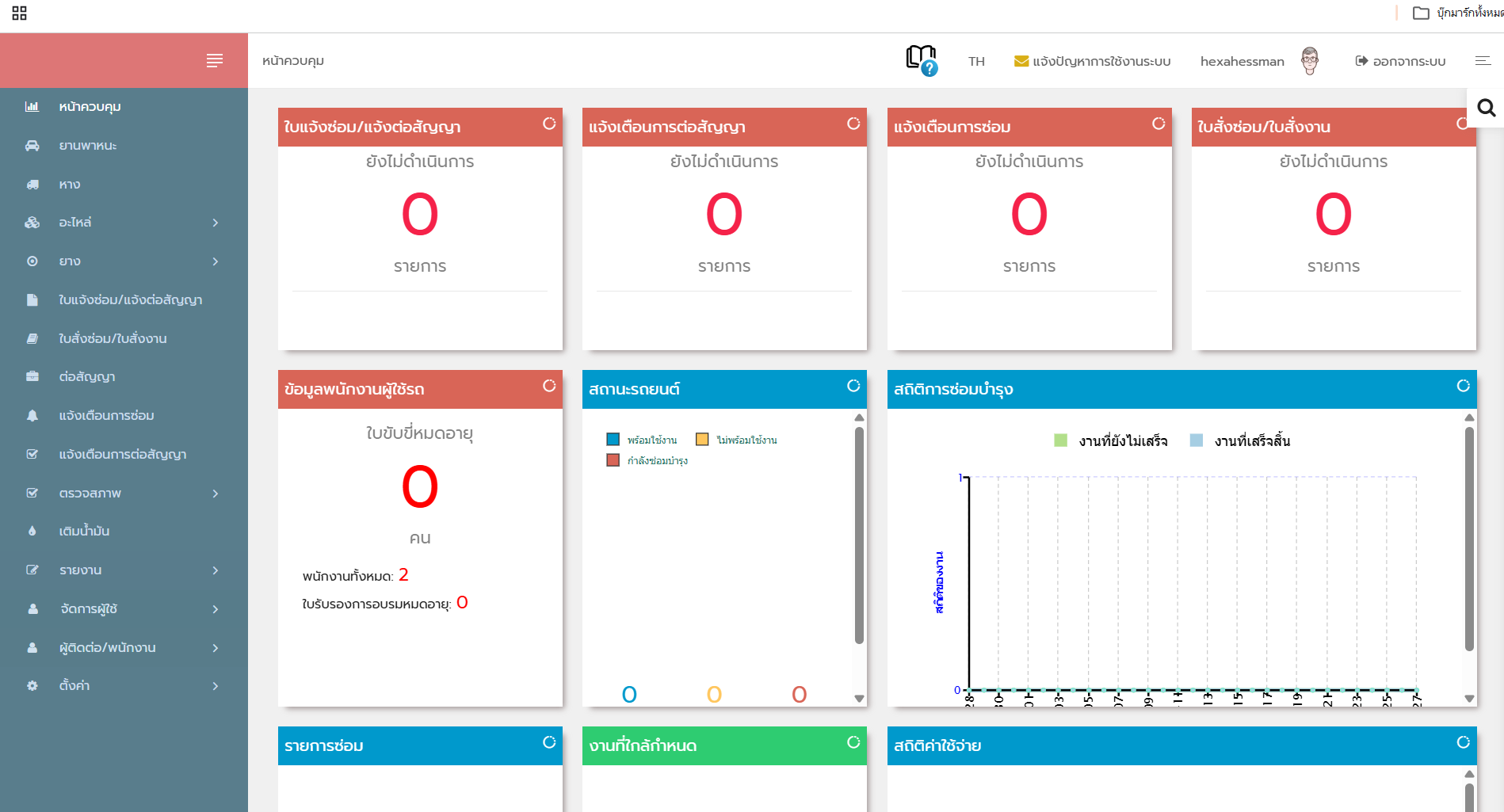Refresh แจ้งเตือนการต่อสัญญา card
The height and width of the screenshot is (812, 1504).
coord(853,124)
